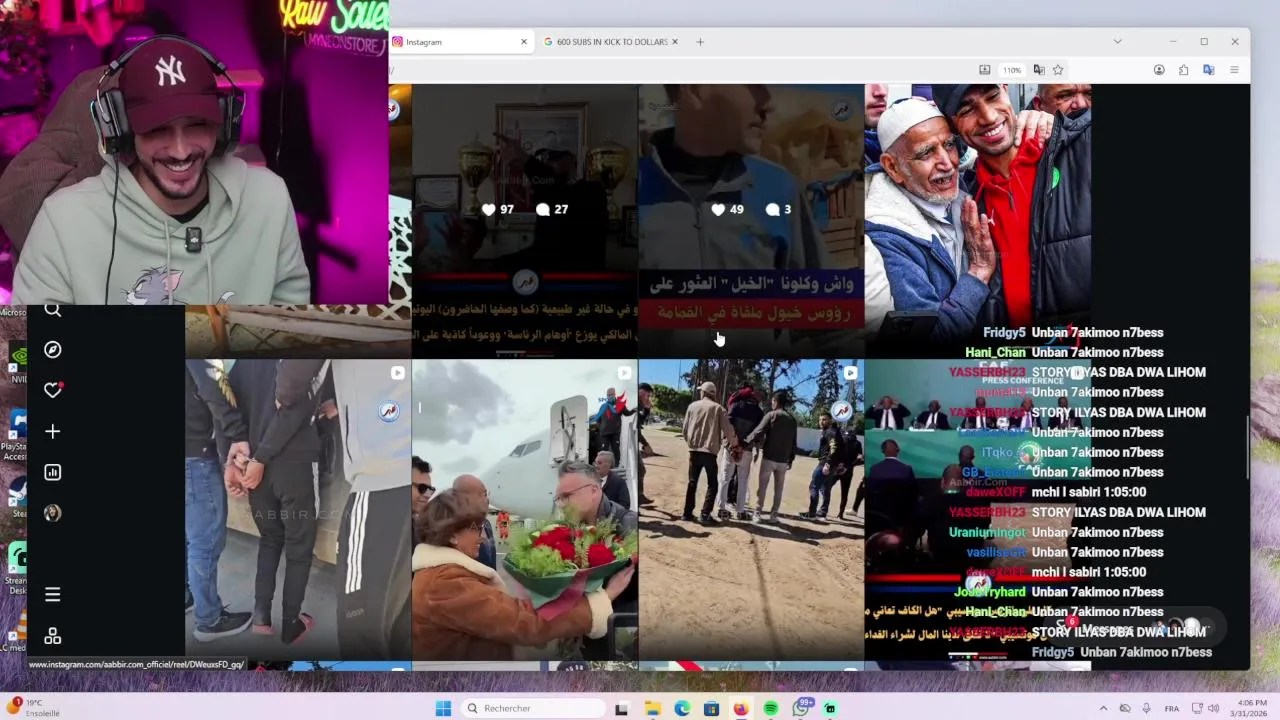Open File Explorer from the taskbar
Image resolution: width=1280 pixels, height=720 pixels.
652,708
